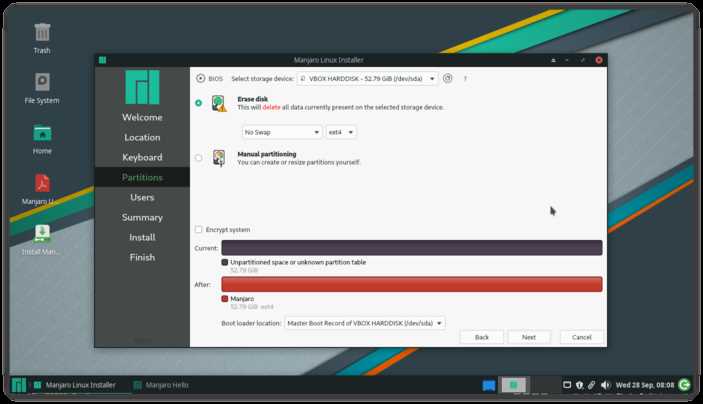Click the volume speaker tray icon

[x=605, y=385]
